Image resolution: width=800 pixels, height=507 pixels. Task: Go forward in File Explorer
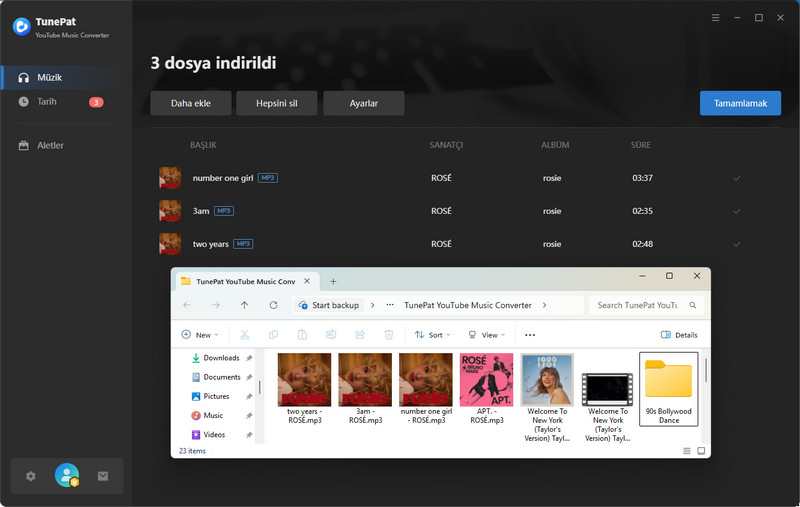coord(216,305)
